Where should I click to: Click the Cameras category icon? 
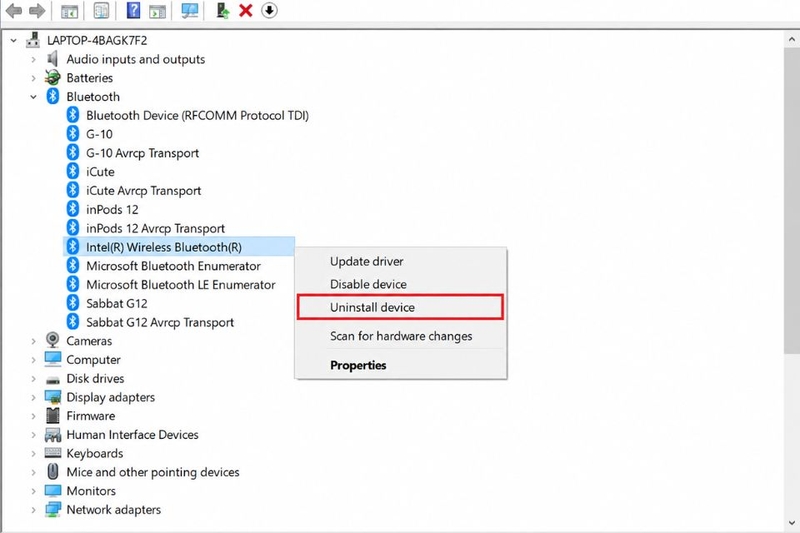tap(52, 340)
